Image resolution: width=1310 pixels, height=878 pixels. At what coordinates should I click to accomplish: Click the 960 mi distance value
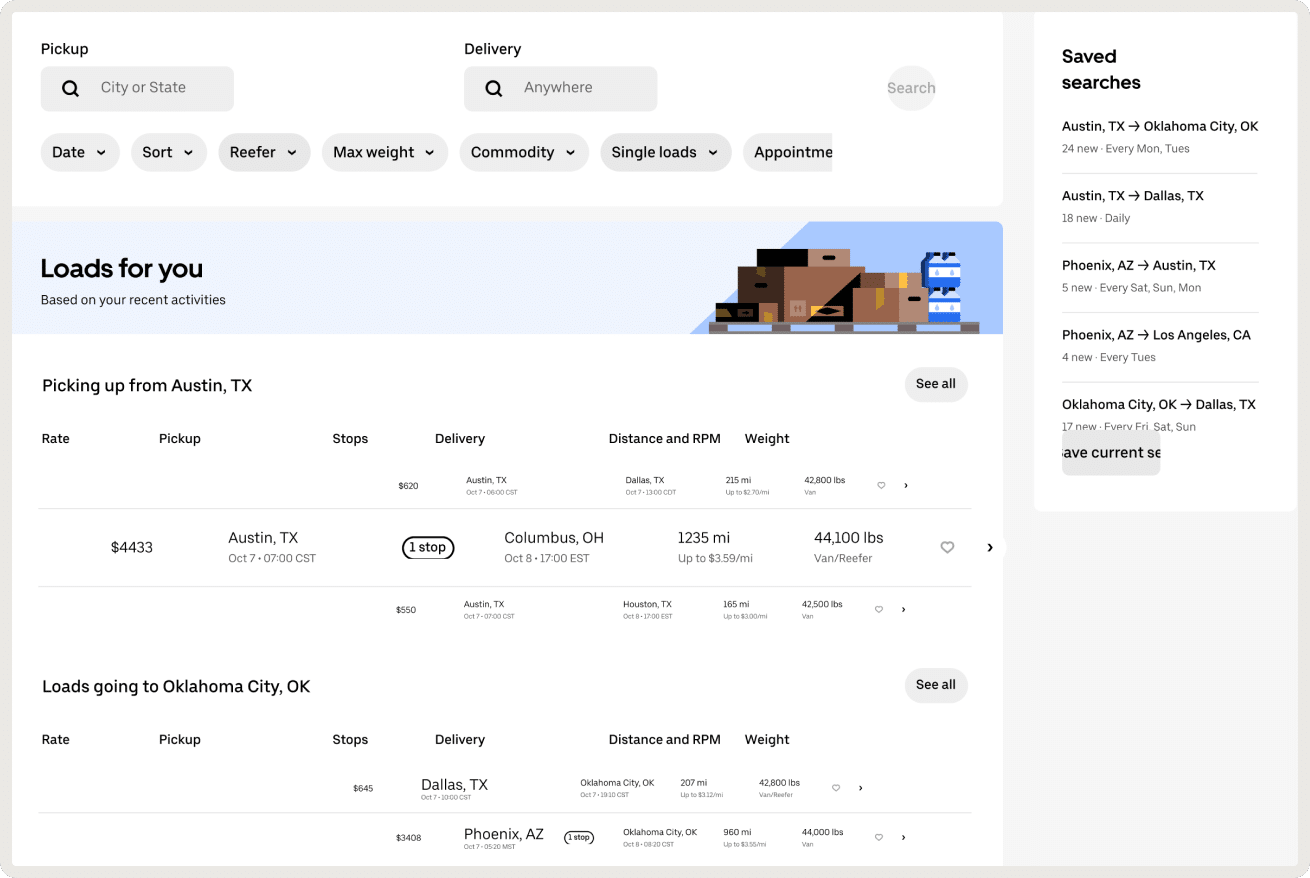click(x=737, y=832)
